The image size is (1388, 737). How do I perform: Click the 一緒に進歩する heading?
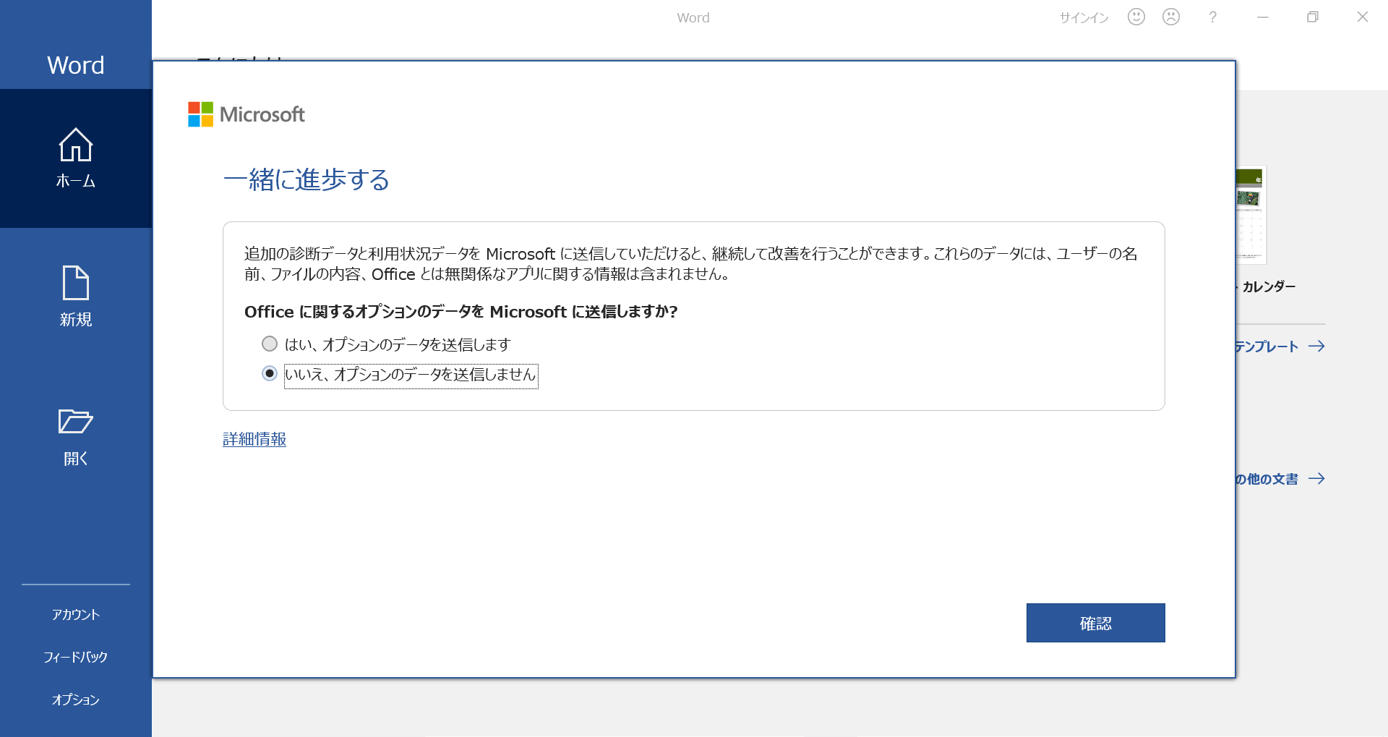point(306,180)
